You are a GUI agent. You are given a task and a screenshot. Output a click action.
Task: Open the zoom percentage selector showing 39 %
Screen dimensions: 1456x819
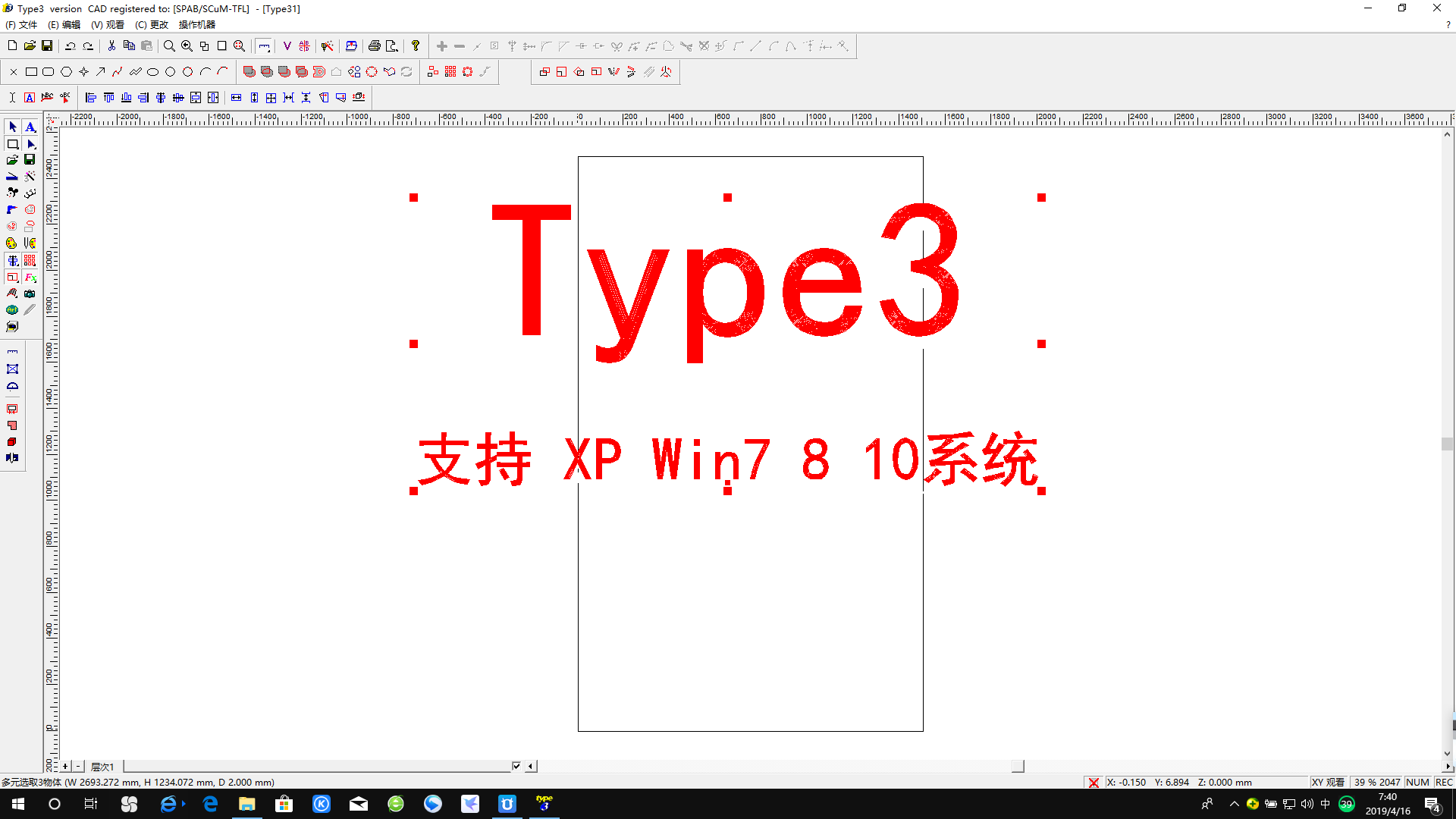point(1377,782)
